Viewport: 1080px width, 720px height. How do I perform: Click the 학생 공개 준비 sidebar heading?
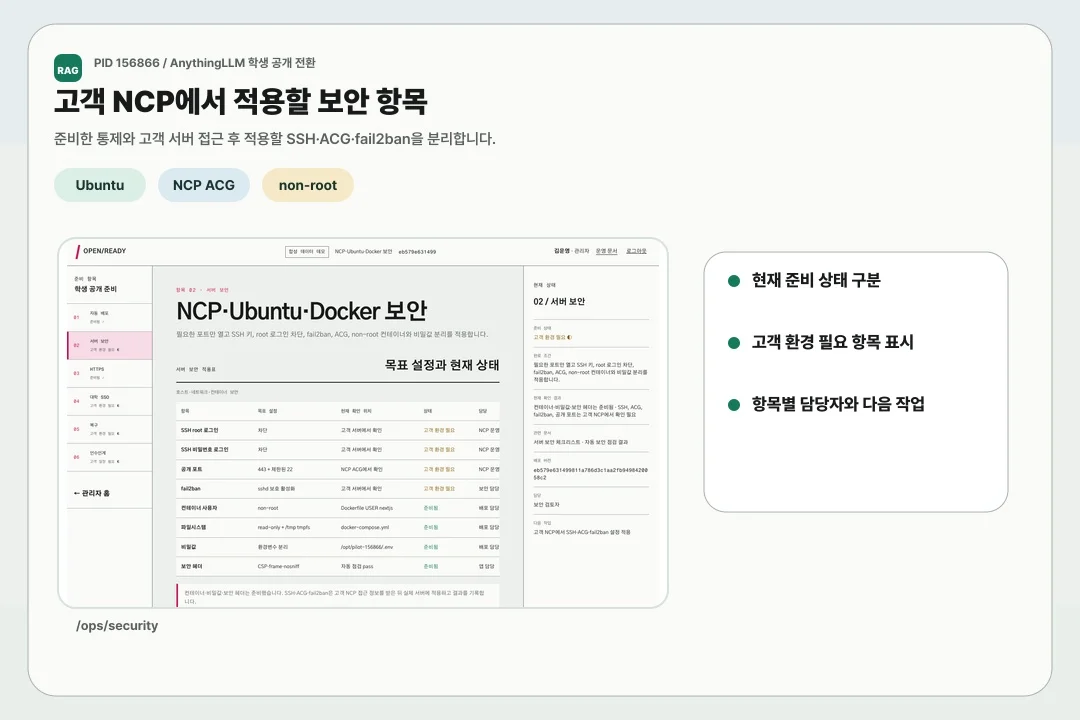pyautogui.click(x=96, y=289)
